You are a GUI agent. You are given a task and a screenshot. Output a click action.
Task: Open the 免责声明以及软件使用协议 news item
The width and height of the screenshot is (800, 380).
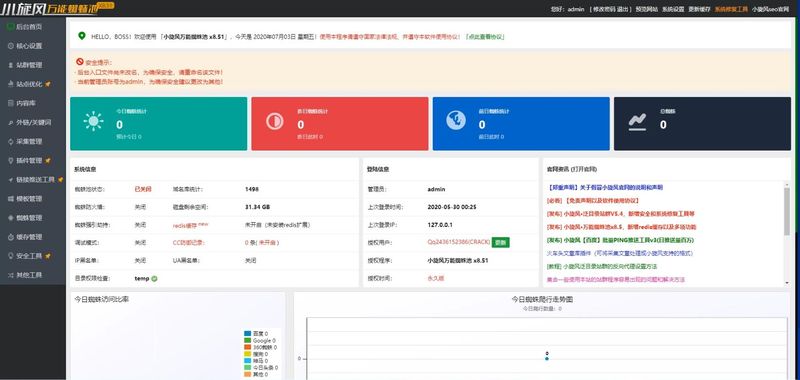593,201
